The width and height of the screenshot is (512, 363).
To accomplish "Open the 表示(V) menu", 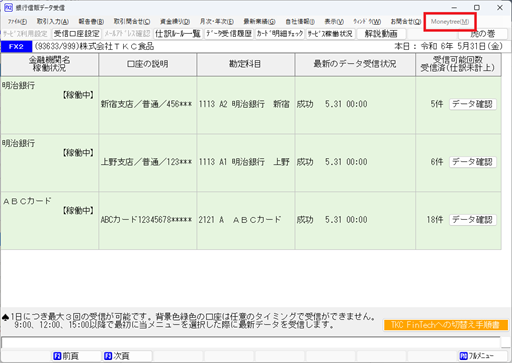I will (x=334, y=22).
